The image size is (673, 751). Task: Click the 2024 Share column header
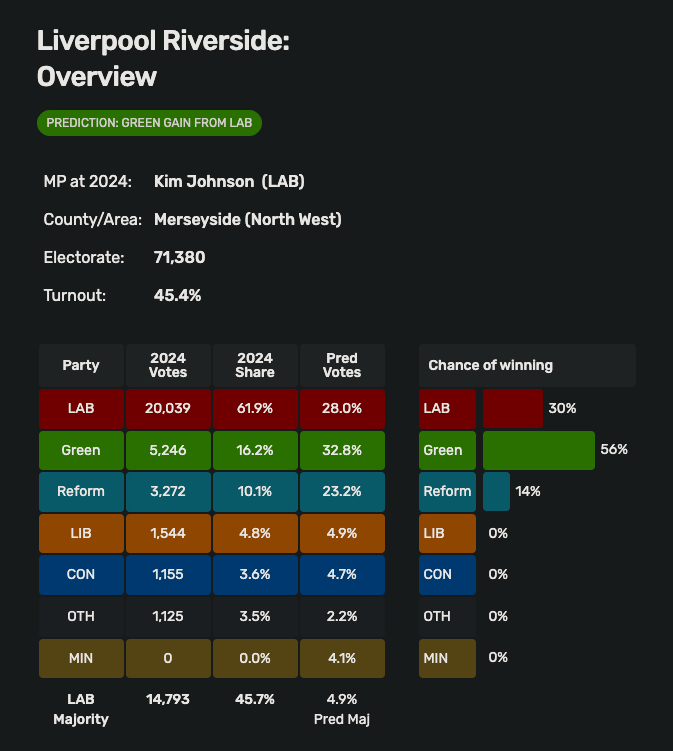255,365
